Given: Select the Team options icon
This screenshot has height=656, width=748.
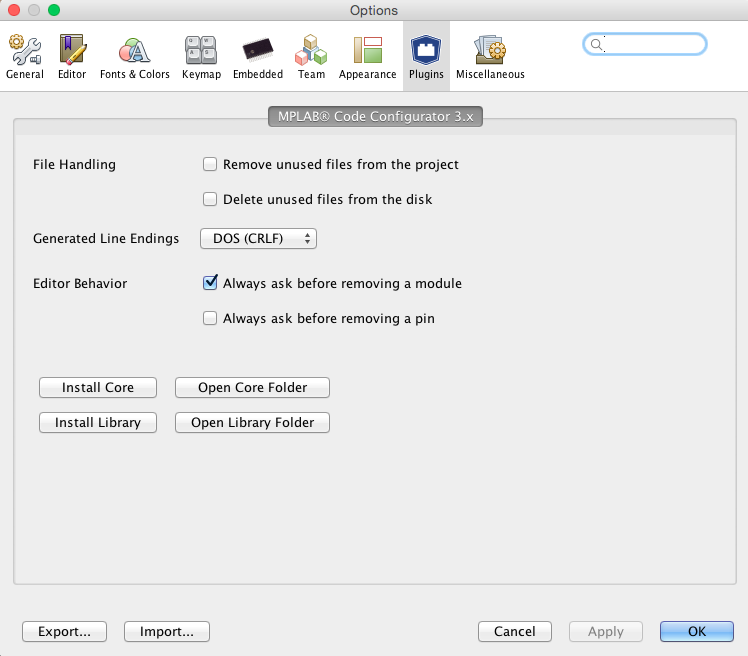Looking at the screenshot, I should point(311,57).
